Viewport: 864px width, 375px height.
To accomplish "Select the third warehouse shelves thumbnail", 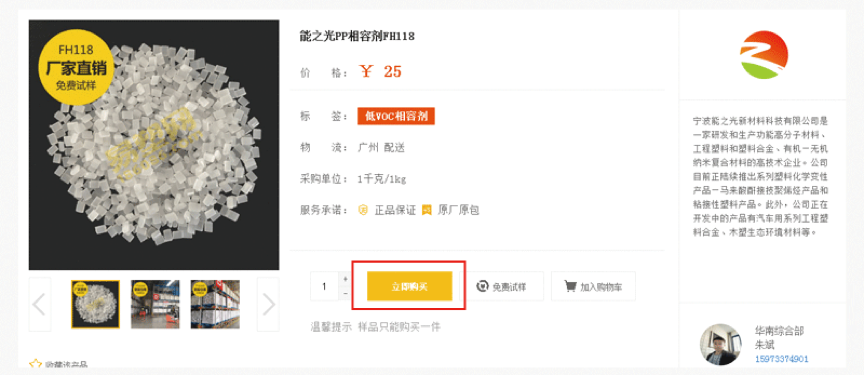I will (215, 305).
